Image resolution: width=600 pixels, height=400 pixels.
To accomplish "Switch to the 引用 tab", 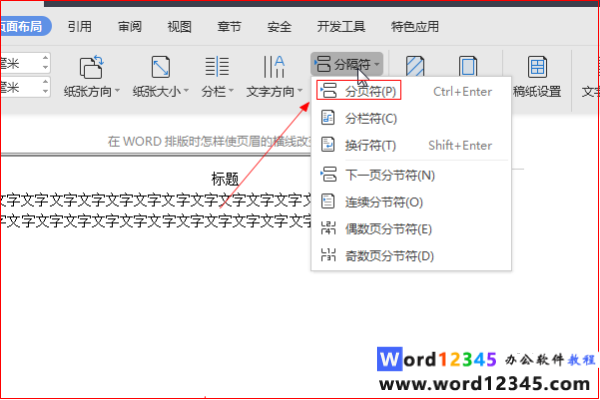I will tap(80, 26).
